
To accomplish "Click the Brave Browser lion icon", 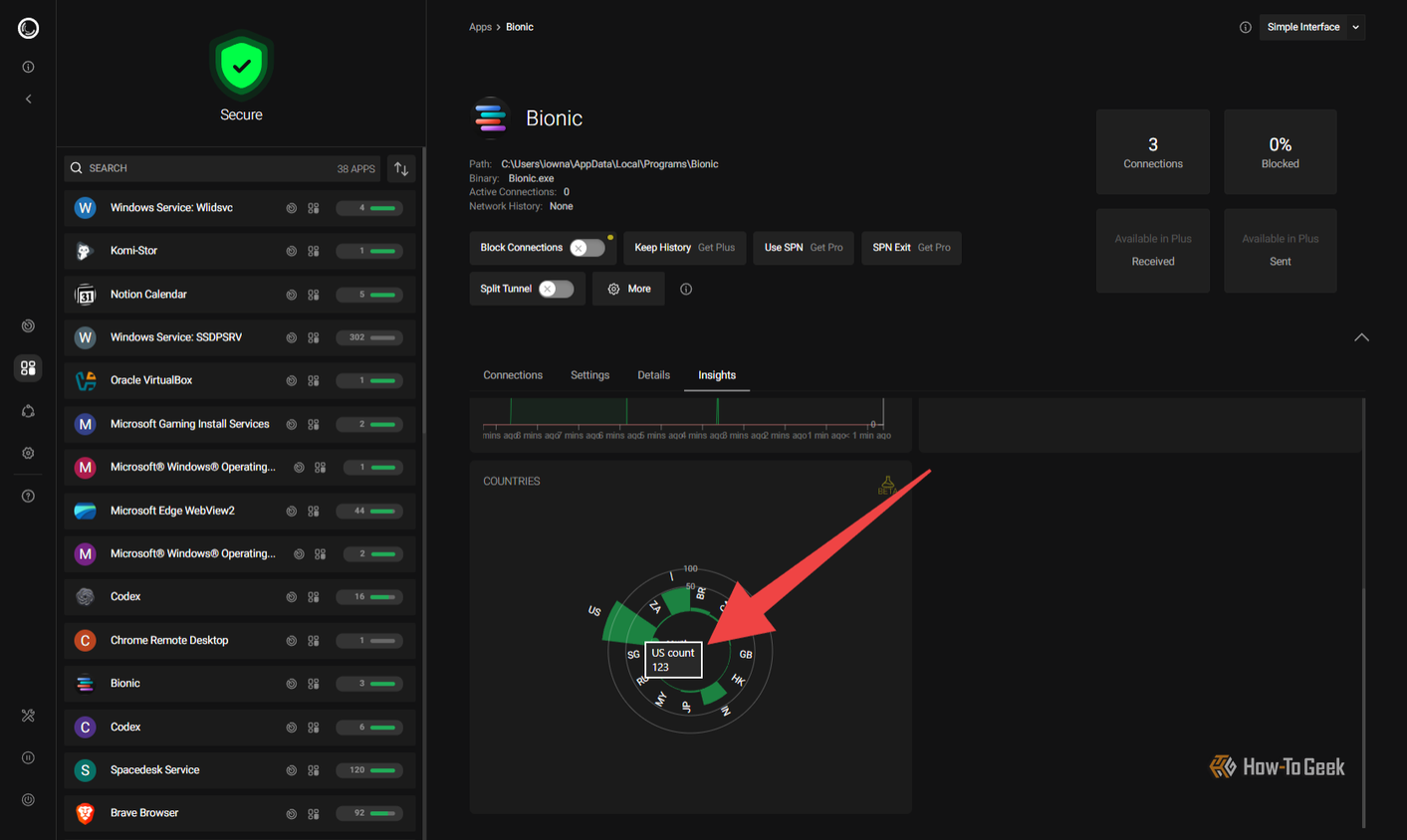I will pos(86,813).
